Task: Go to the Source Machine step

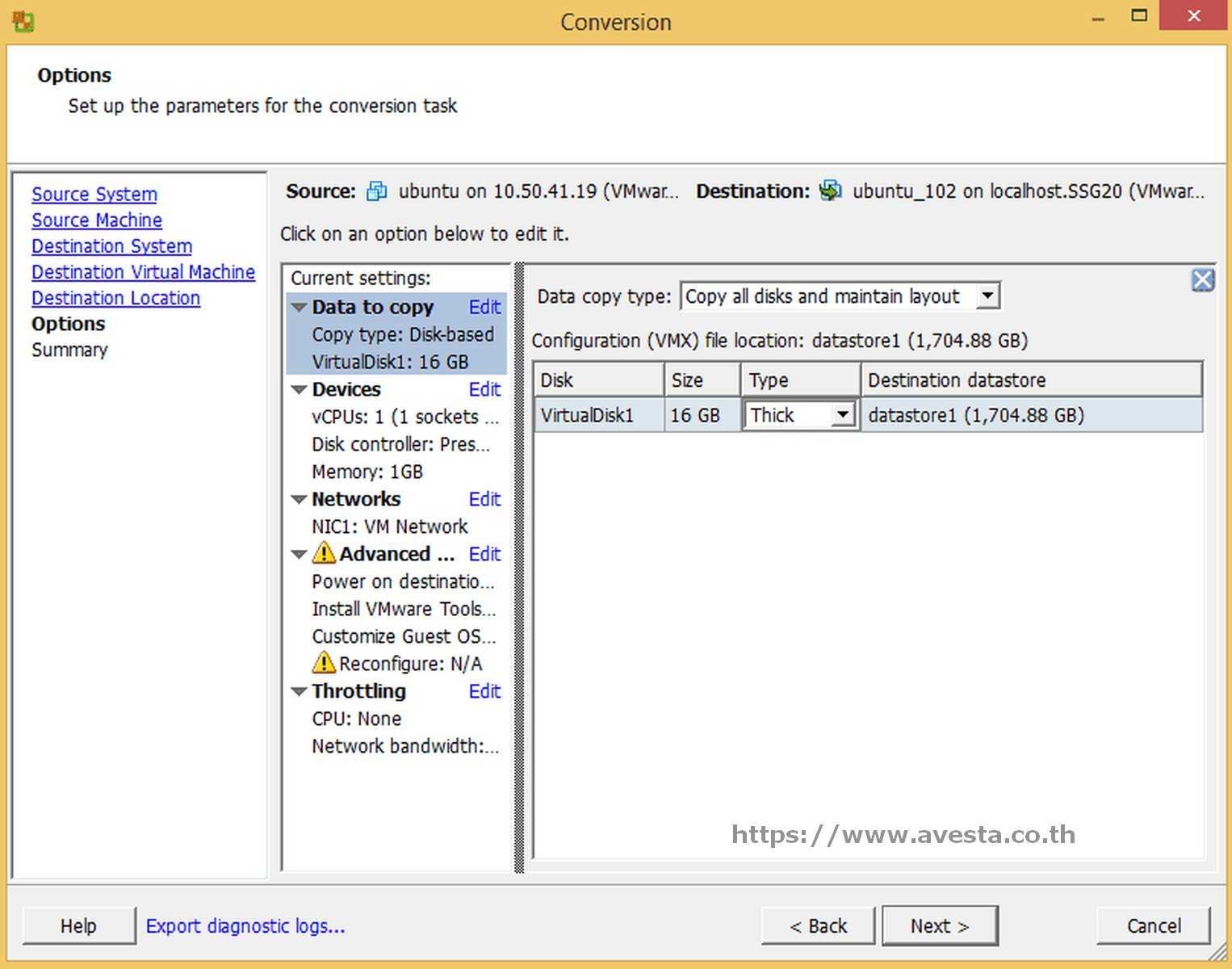Action: (96, 220)
